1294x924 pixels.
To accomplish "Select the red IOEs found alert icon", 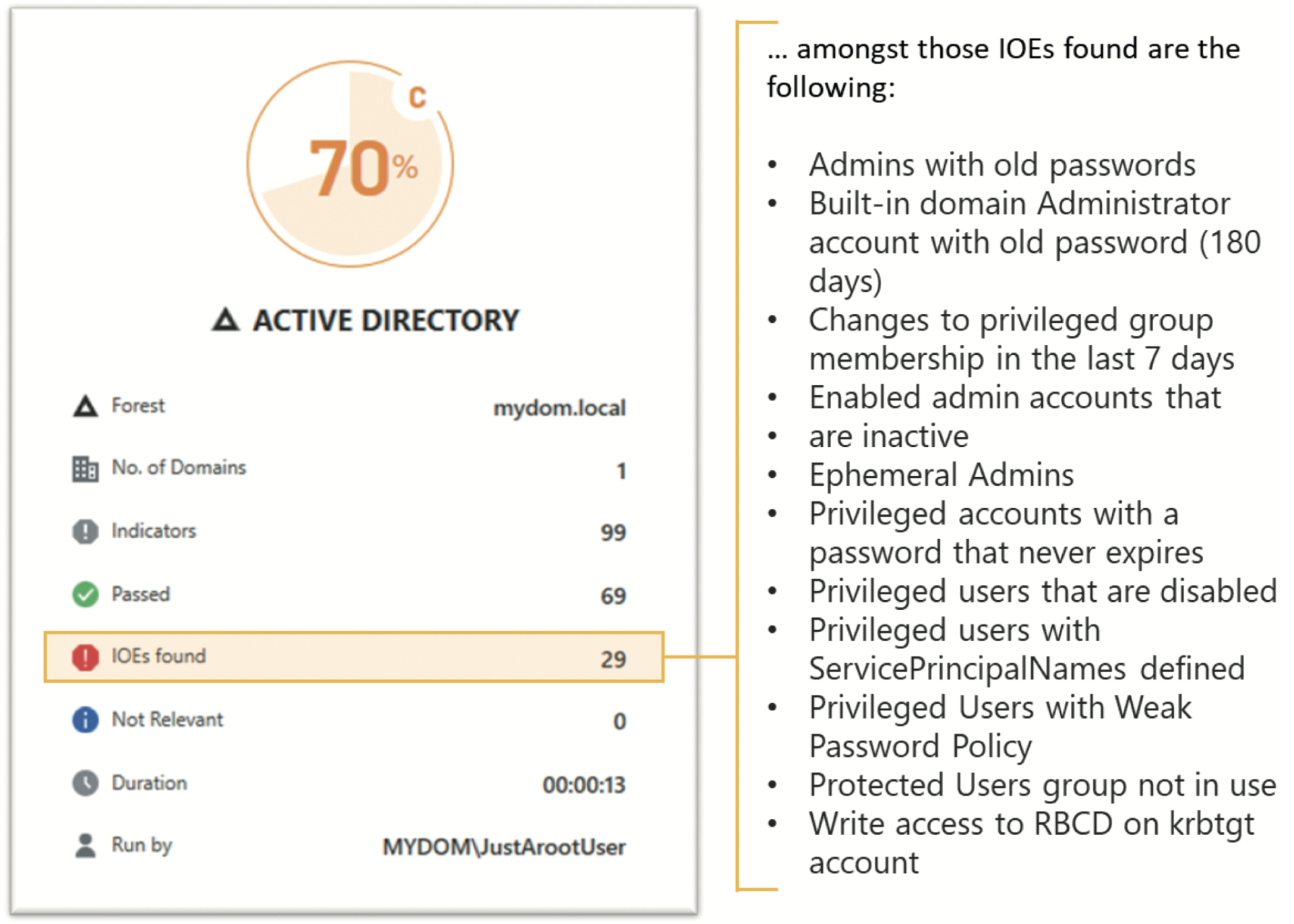I will (86, 657).
